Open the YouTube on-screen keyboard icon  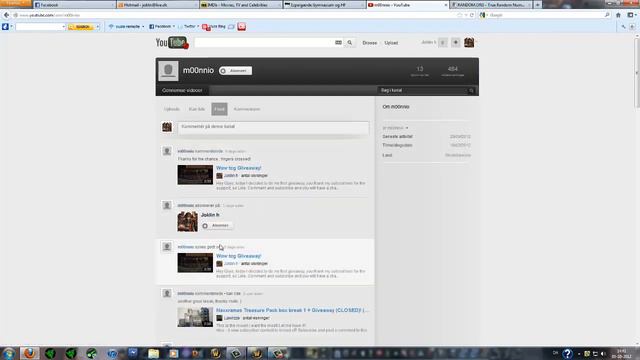[338, 42]
